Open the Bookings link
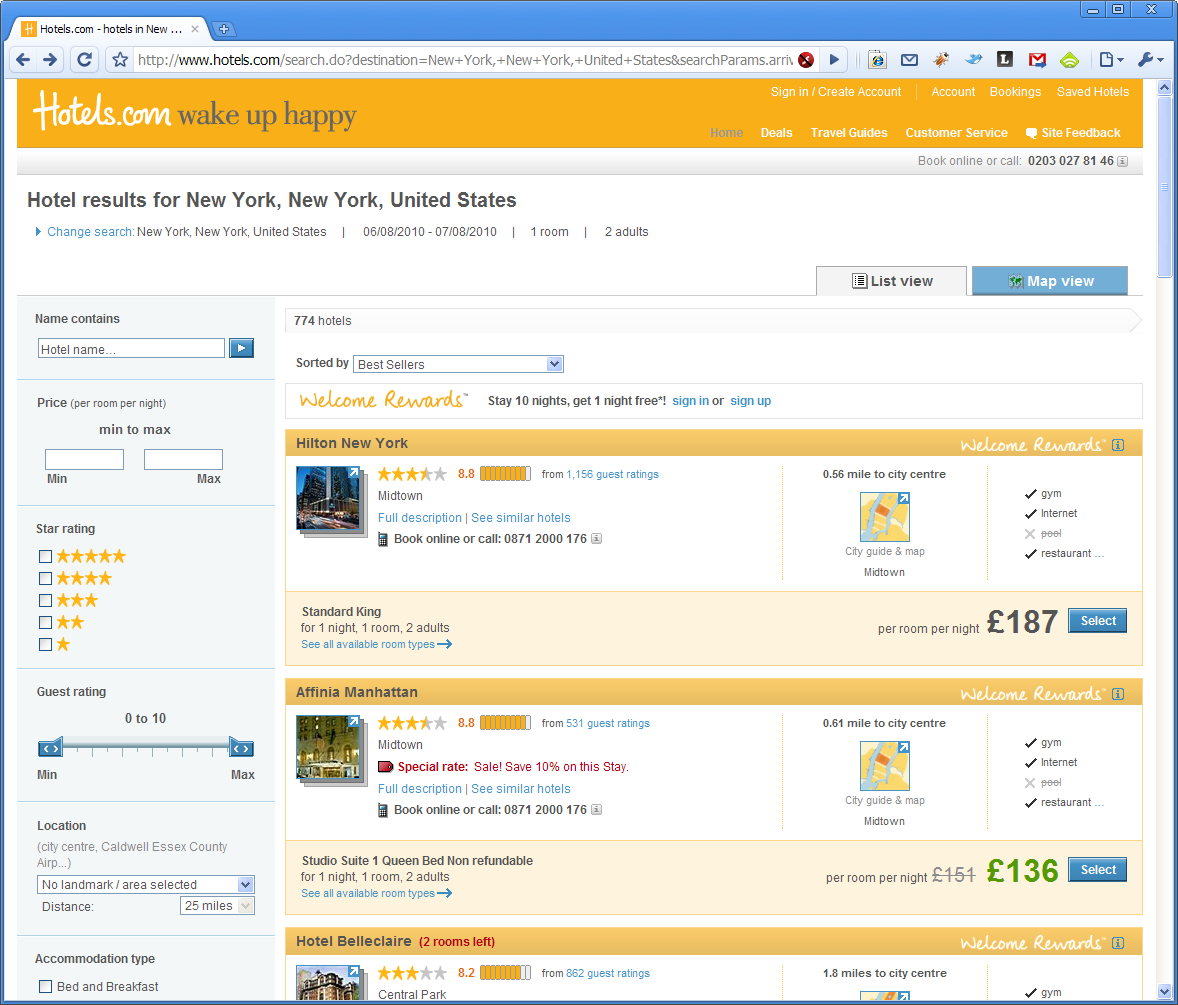This screenshot has height=1005, width=1178. pyautogui.click(x=1015, y=92)
